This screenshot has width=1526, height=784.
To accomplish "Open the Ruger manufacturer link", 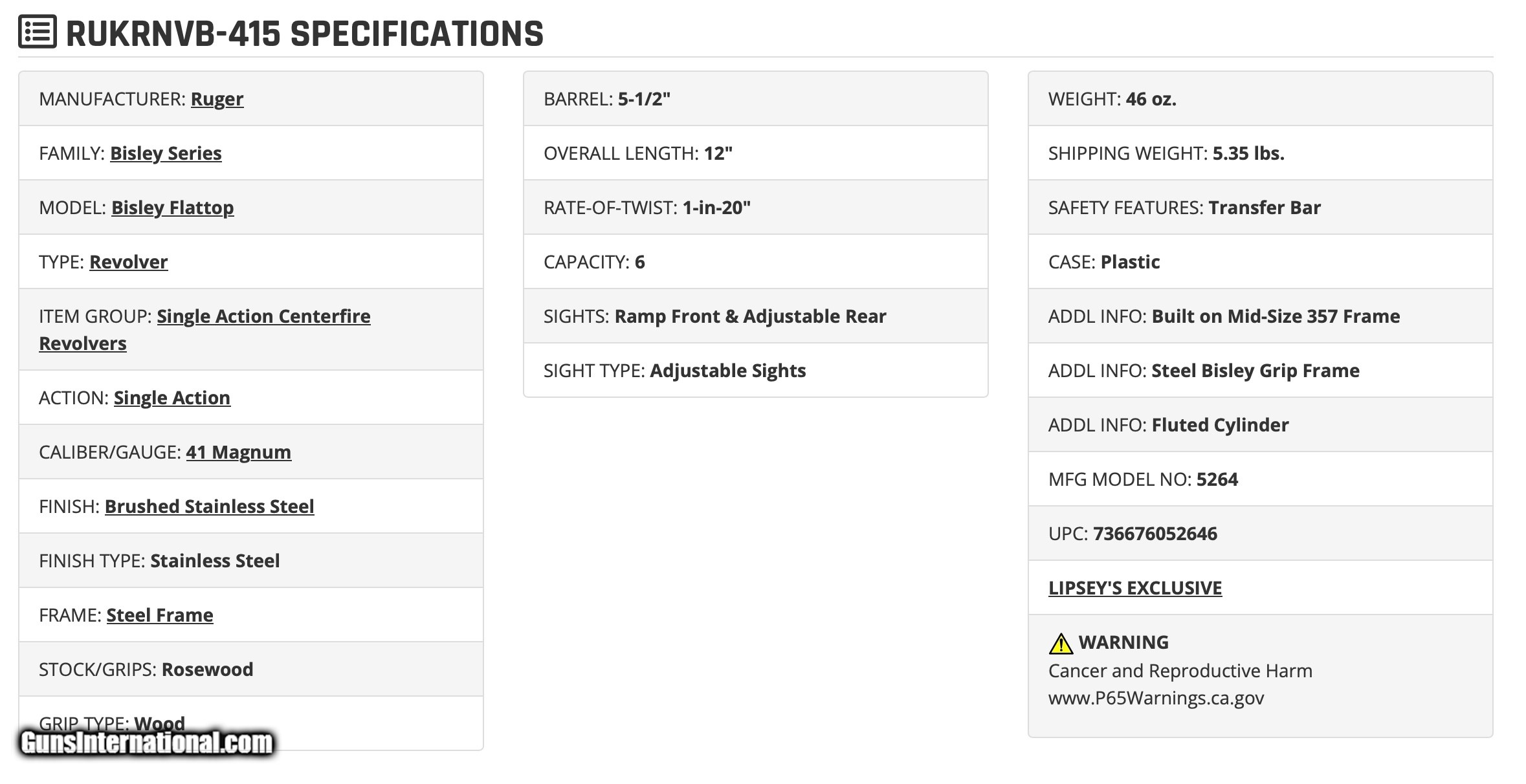I will click(x=217, y=99).
